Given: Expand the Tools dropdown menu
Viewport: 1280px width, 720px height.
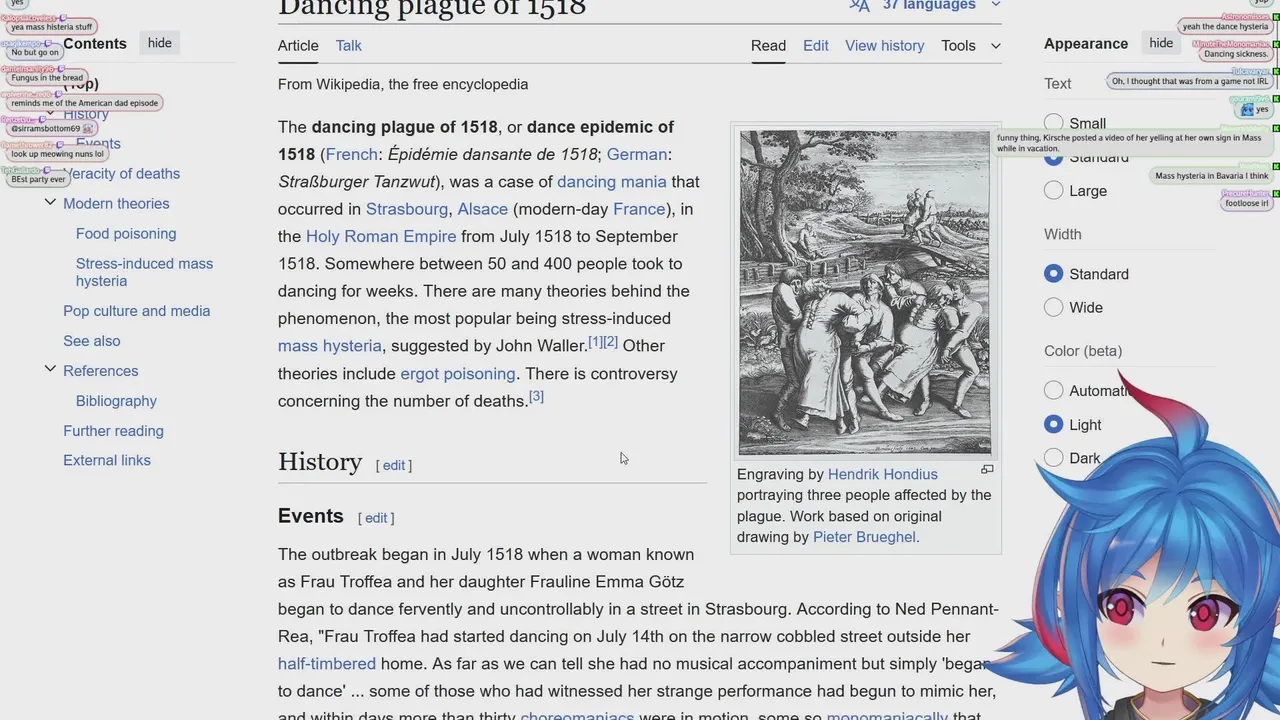Looking at the screenshot, I should 970,45.
